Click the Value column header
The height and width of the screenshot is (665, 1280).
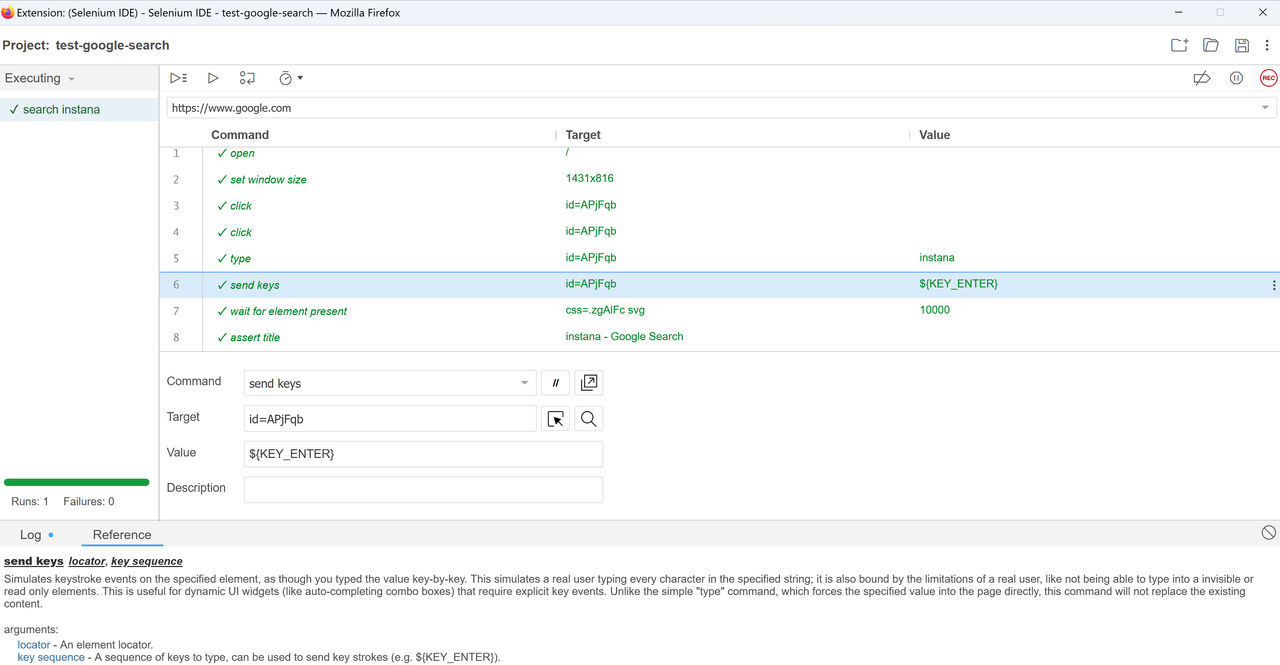coord(934,135)
